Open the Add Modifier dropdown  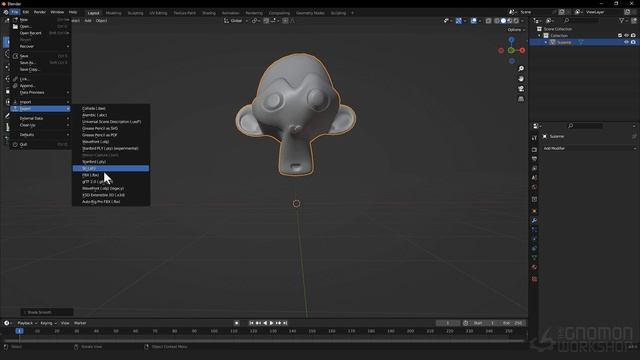click(589, 149)
